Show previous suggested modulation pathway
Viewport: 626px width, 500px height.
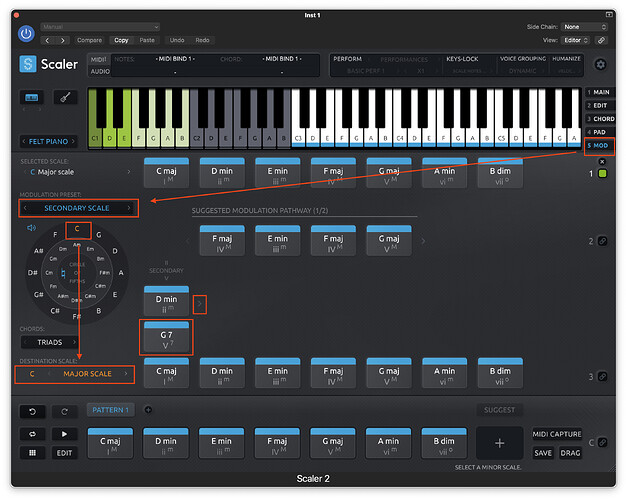point(188,241)
